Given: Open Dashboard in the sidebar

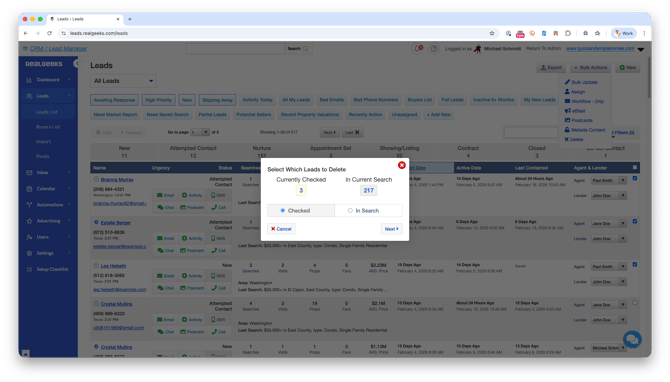Looking at the screenshot, I should [x=48, y=80].
